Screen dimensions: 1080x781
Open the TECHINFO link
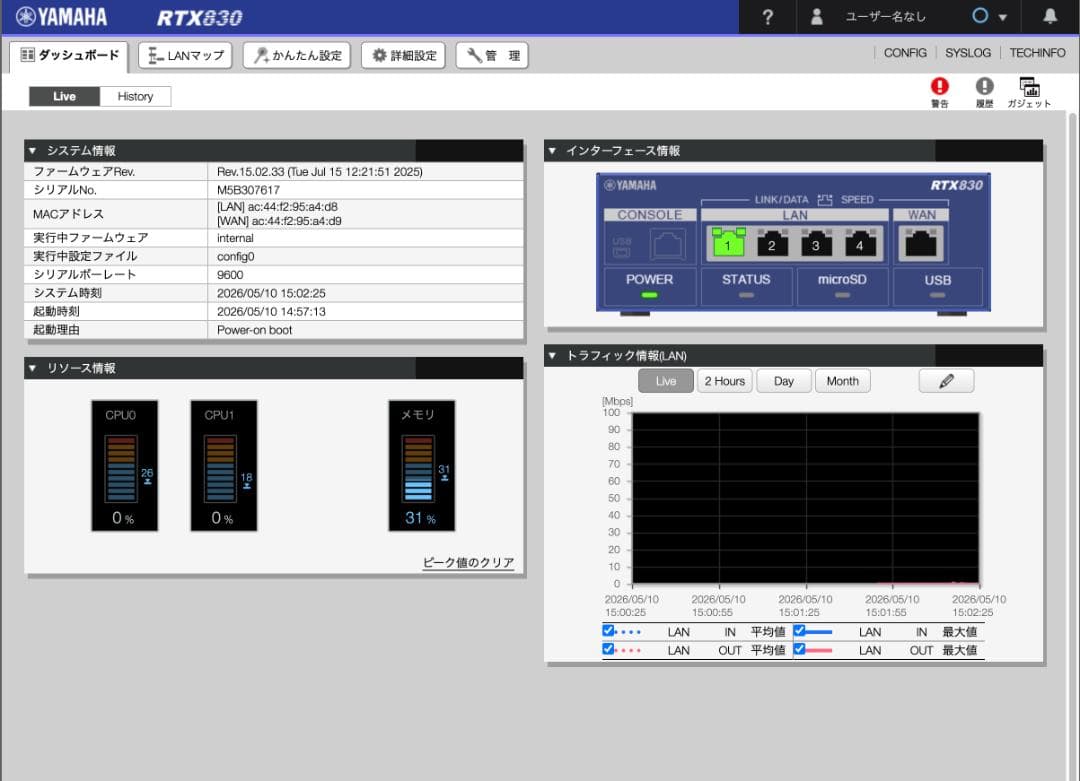[1037, 53]
